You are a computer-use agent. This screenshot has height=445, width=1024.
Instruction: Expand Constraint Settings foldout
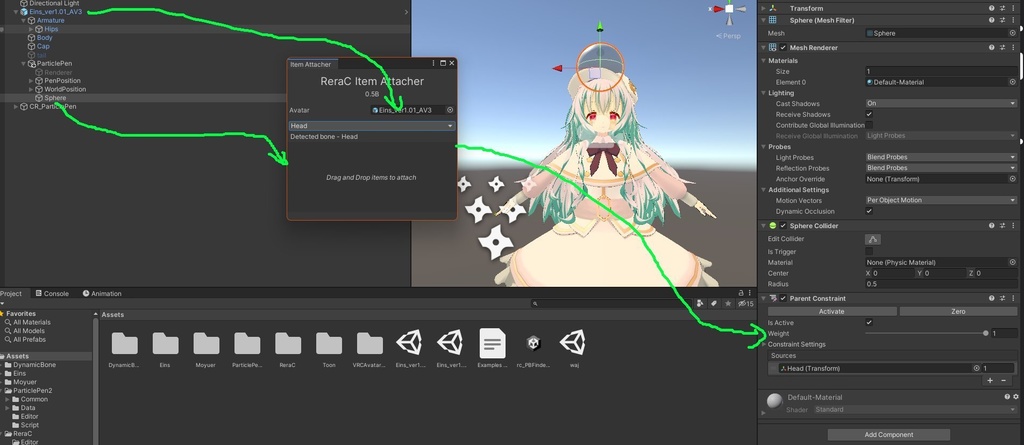pyautogui.click(x=764, y=344)
